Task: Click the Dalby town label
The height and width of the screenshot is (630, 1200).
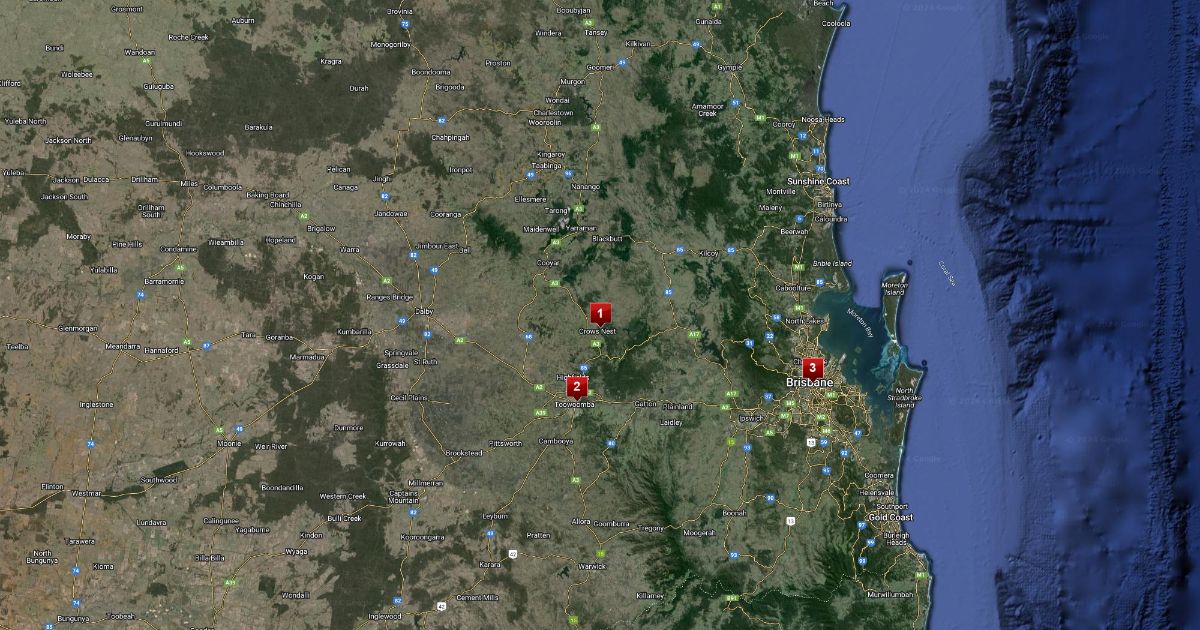Action: pyautogui.click(x=423, y=311)
